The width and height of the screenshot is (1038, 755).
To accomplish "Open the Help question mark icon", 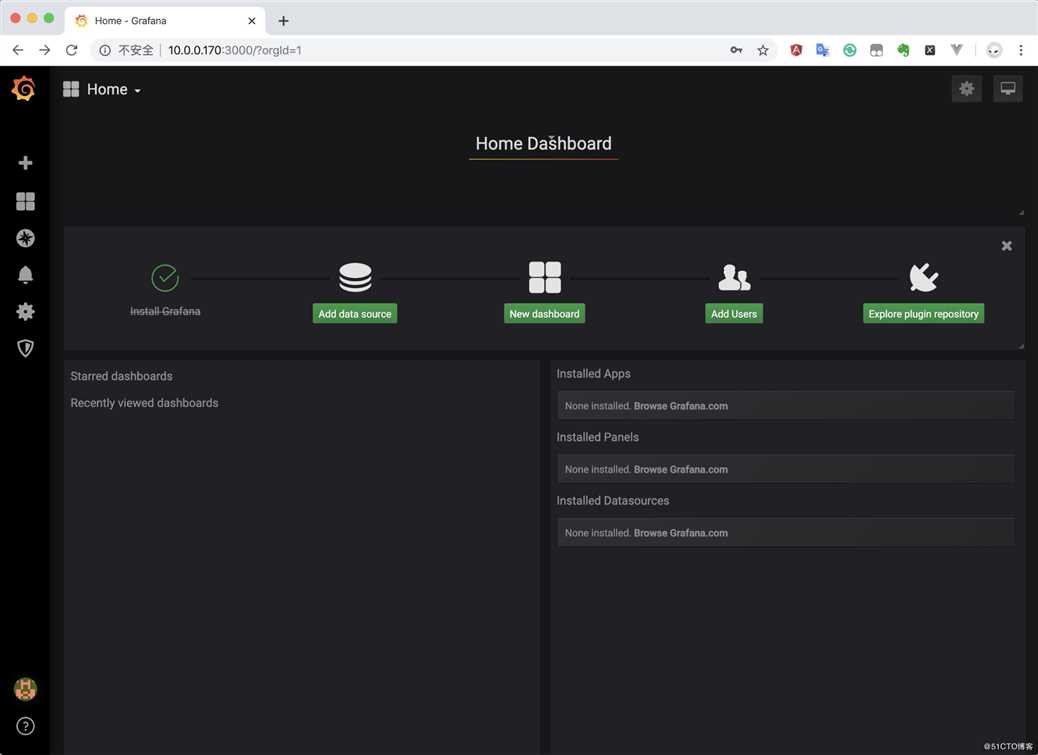I will [x=25, y=726].
